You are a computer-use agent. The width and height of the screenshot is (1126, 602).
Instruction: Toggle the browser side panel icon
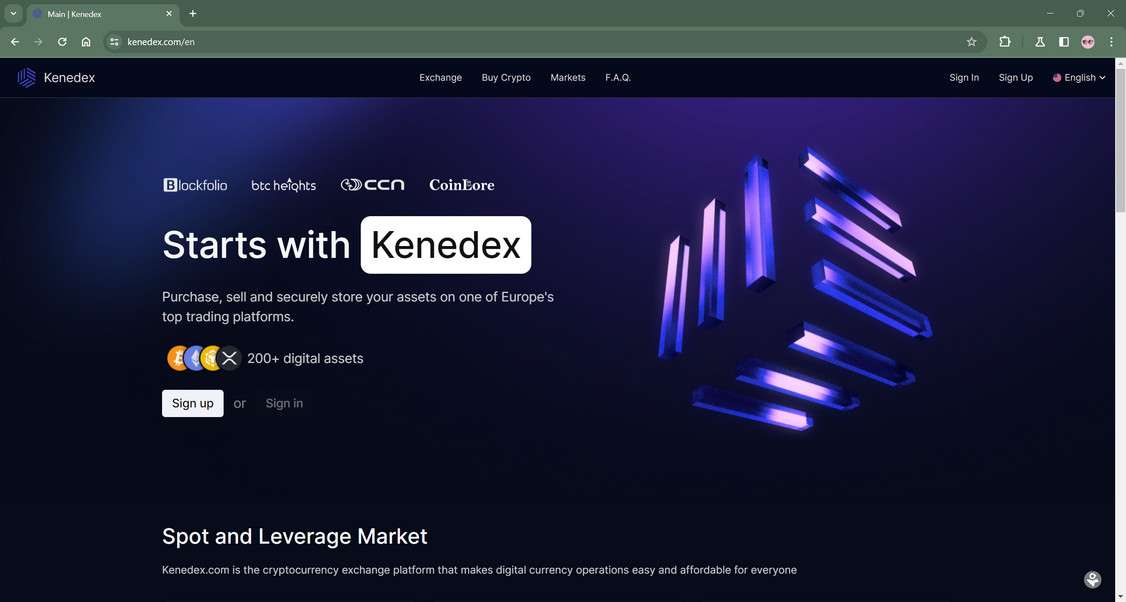click(1064, 42)
